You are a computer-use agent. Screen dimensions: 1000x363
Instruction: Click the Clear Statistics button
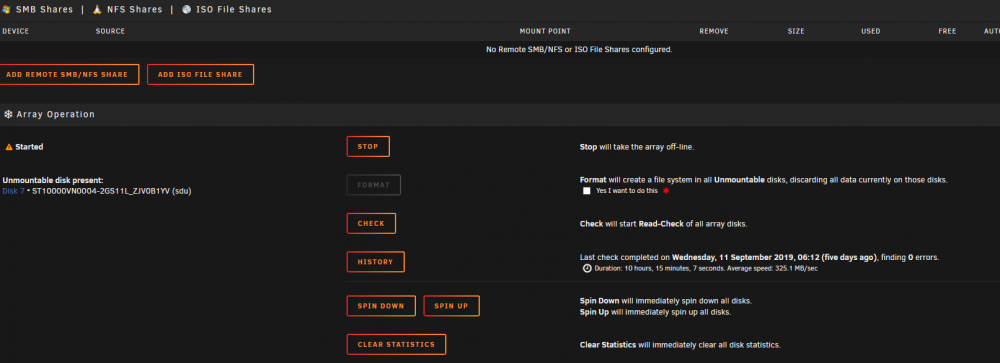396,344
